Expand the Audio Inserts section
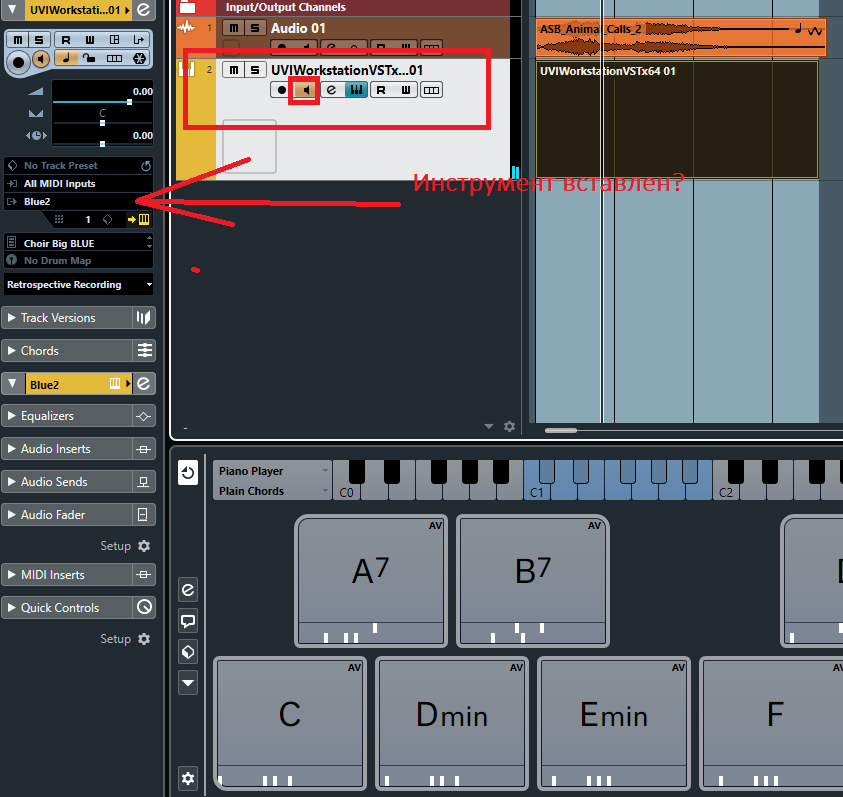 [x=11, y=449]
